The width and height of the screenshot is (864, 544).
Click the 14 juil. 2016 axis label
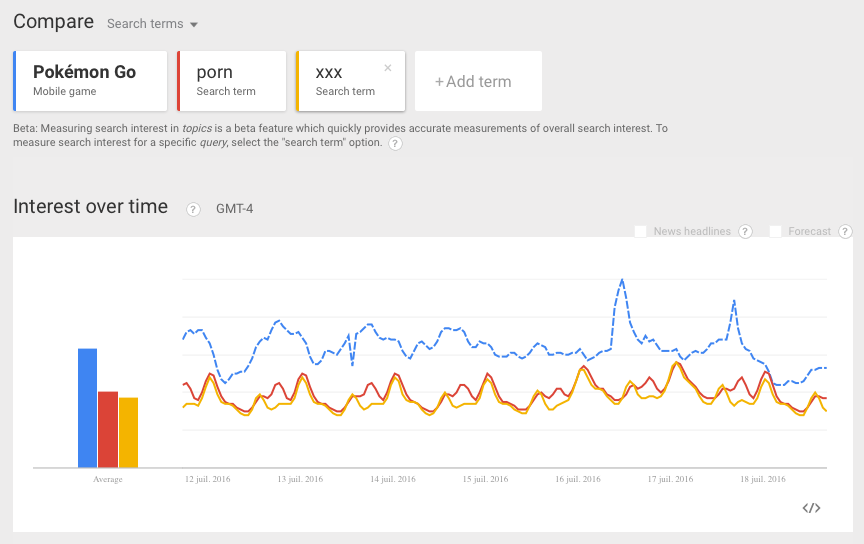[x=393, y=479]
